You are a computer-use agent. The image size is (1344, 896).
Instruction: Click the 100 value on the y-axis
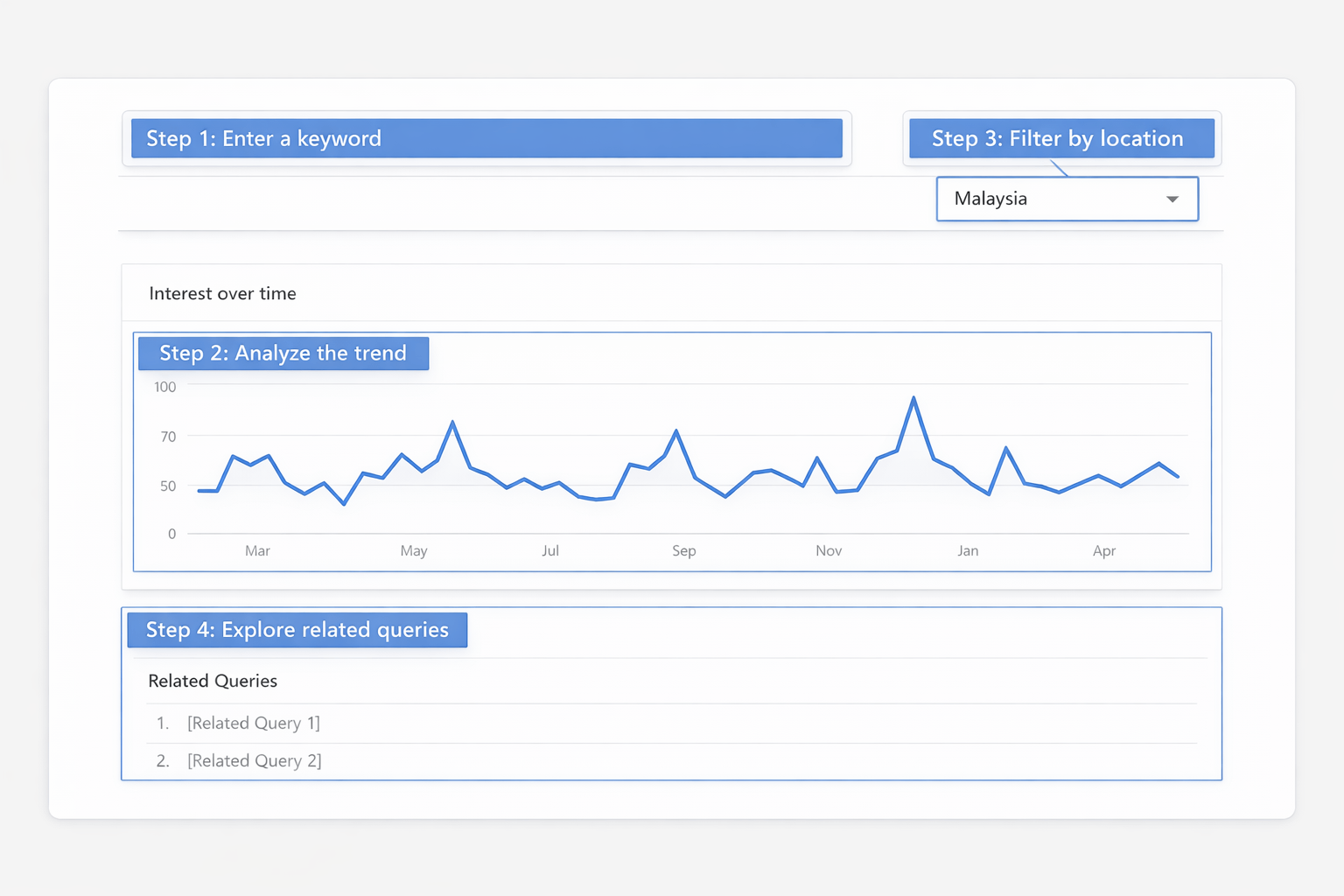point(164,387)
